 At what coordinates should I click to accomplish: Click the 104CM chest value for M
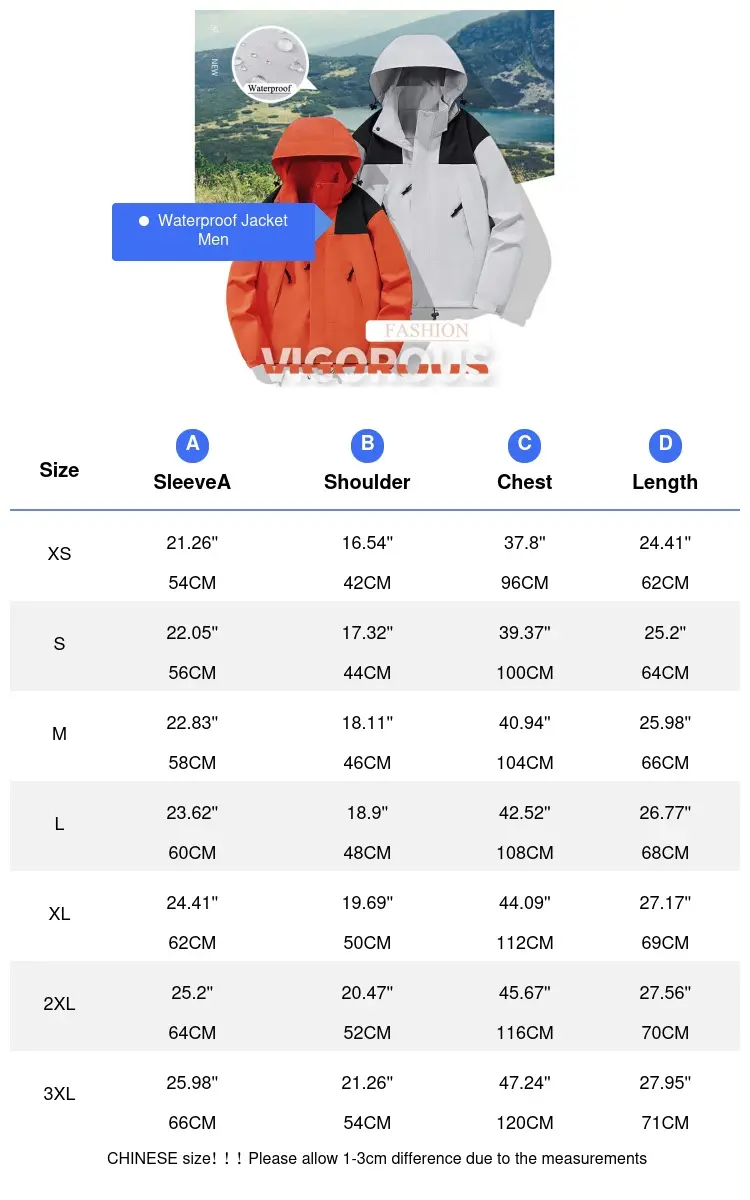coord(524,763)
